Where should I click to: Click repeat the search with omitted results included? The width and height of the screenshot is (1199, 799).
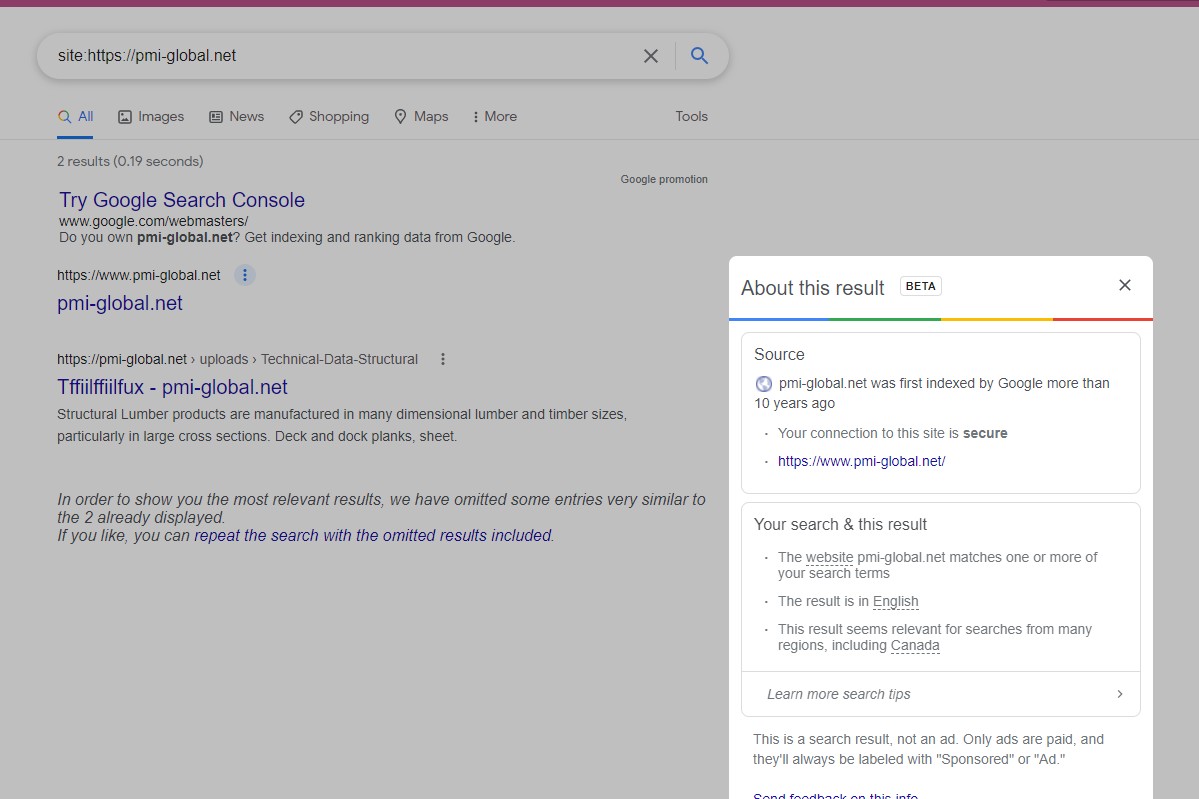pyautogui.click(x=372, y=535)
